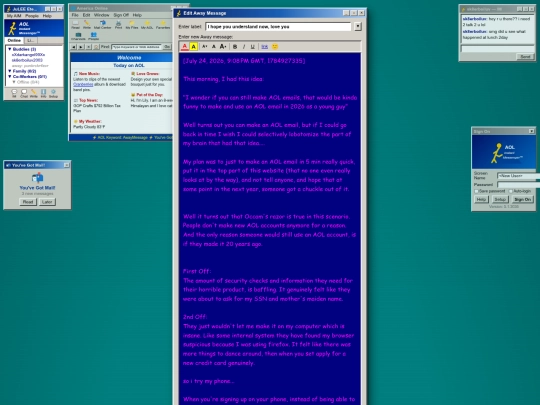Click the home icon in America Online bar
The height and width of the screenshot is (405, 540).
coord(96,47)
